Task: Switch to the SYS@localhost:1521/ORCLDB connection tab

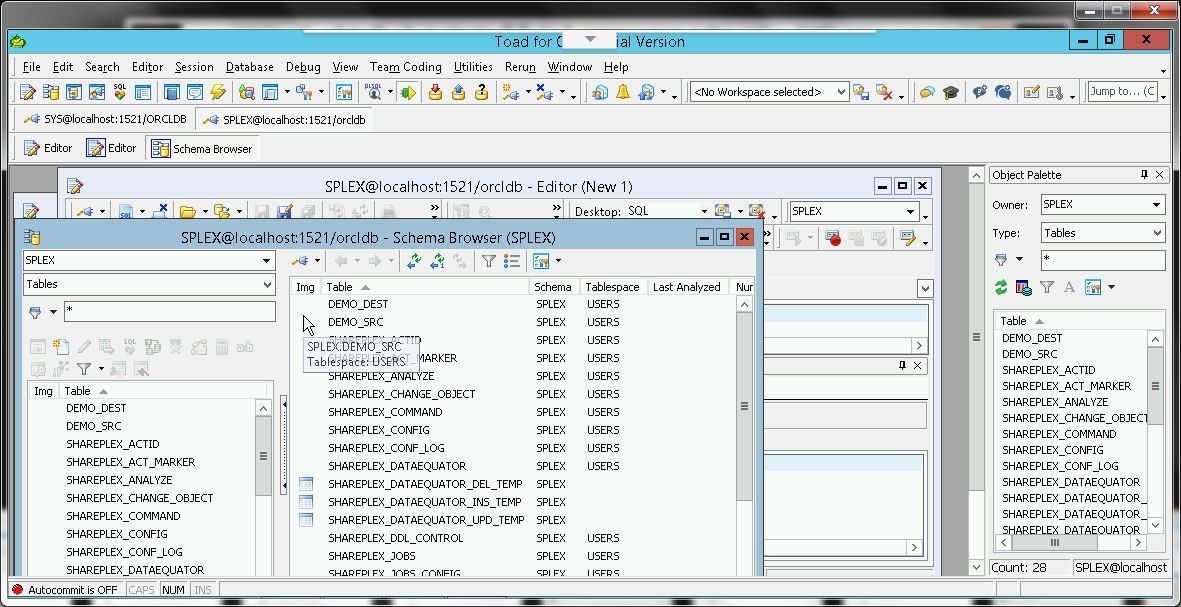Action: (x=105, y=119)
